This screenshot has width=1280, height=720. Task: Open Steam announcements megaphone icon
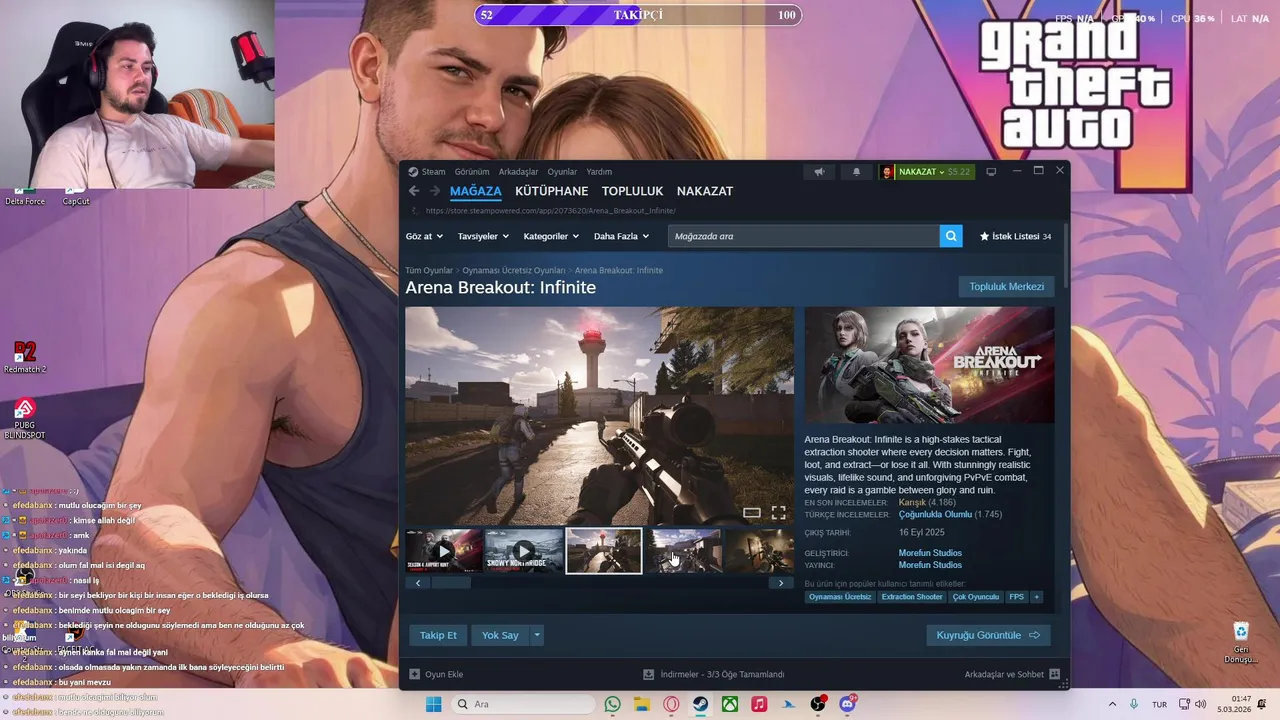pyautogui.click(x=819, y=172)
